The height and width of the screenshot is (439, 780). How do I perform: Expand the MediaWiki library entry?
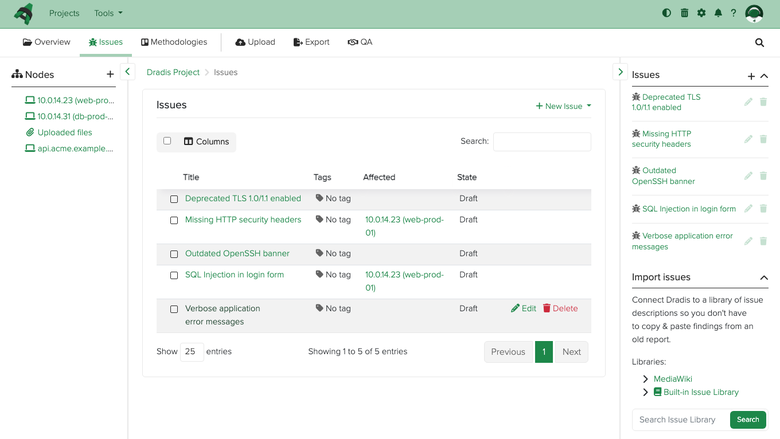(x=645, y=379)
